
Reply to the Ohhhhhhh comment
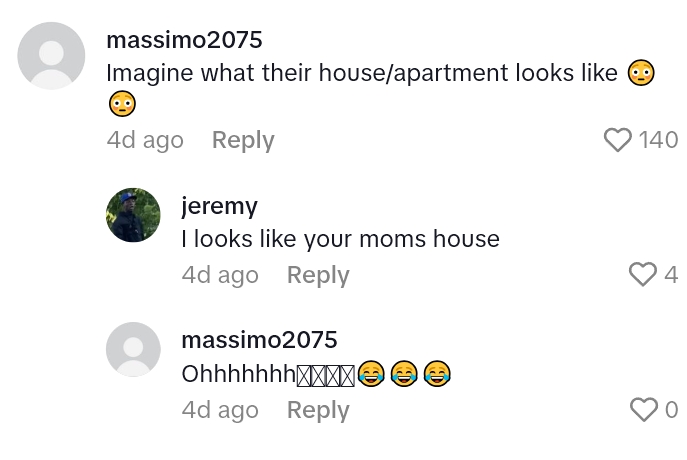coord(318,410)
